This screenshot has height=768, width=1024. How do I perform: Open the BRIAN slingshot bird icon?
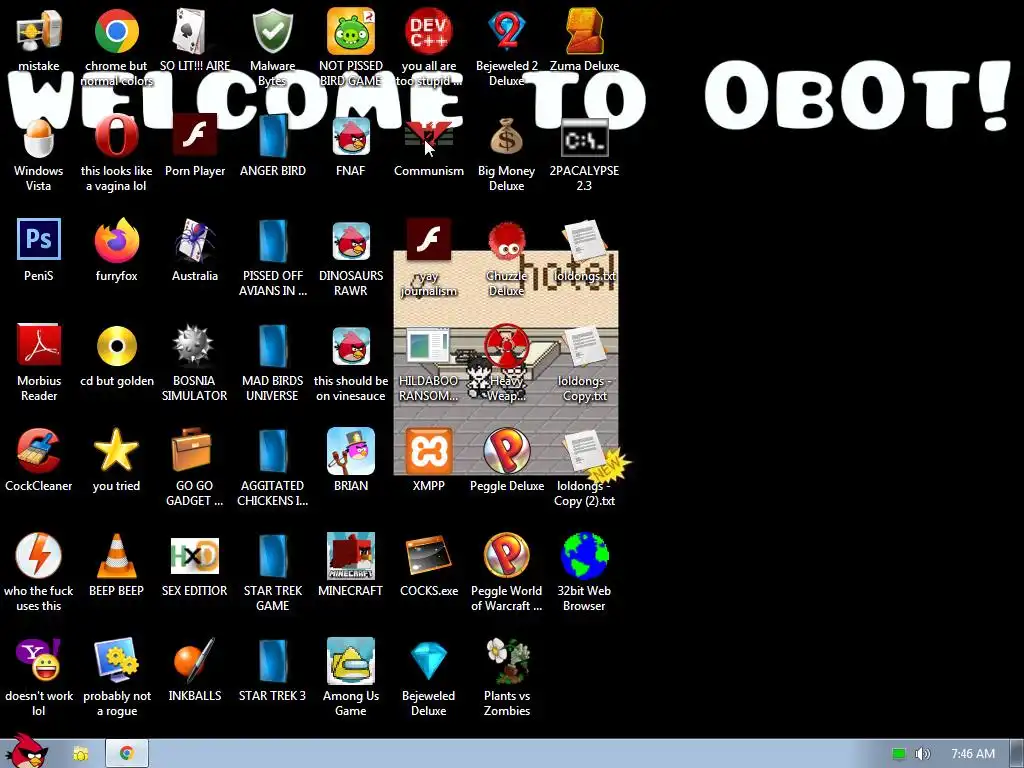351,451
